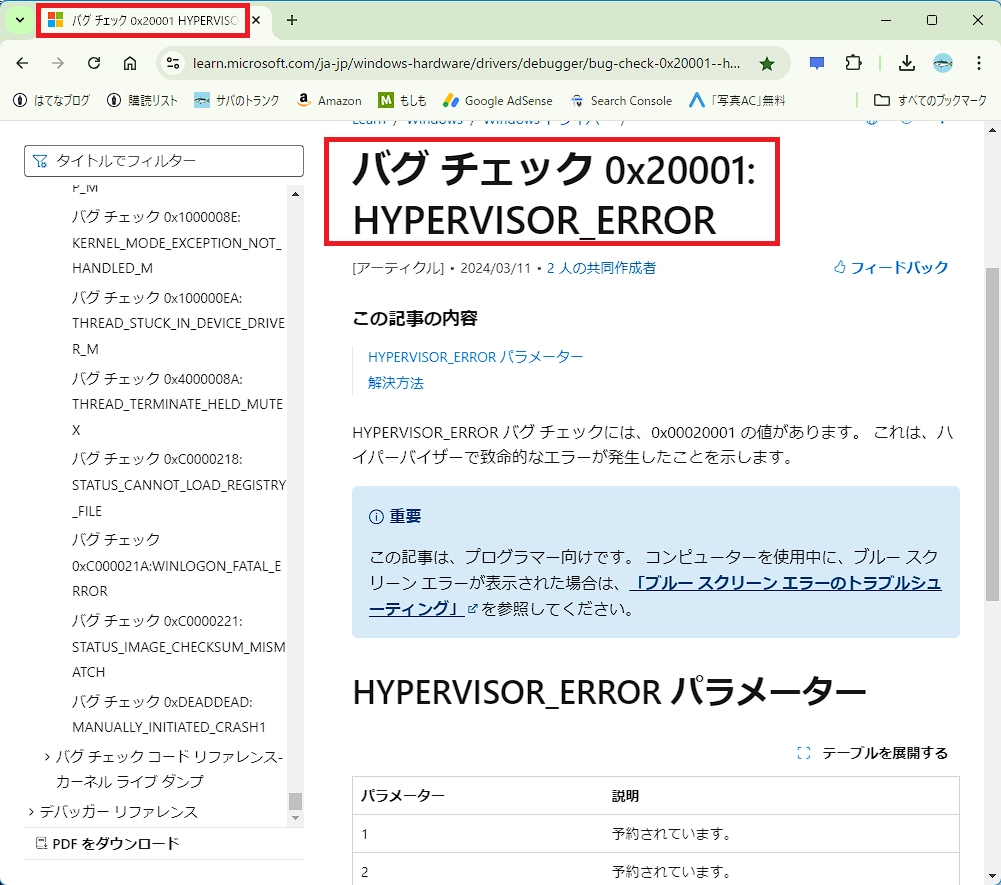
Task: Open バグ チェック 0xC0000221 sidebar item
Action: (179, 646)
